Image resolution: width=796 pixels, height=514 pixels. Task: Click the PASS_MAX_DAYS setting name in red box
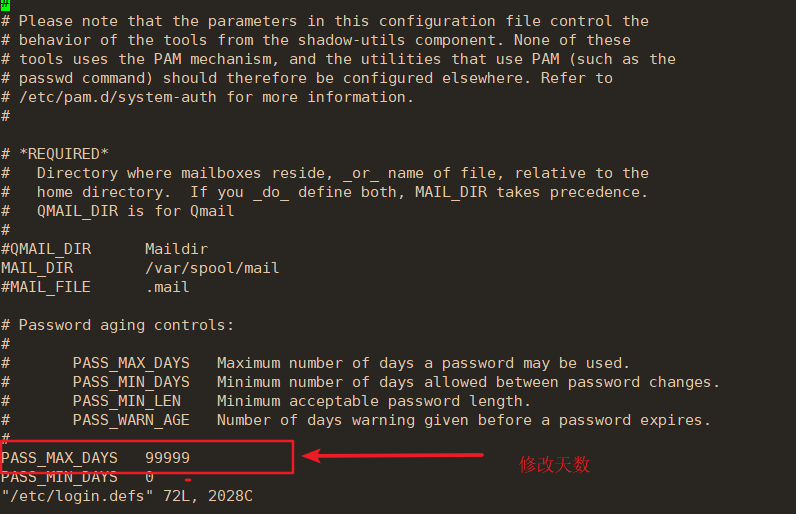click(x=59, y=458)
